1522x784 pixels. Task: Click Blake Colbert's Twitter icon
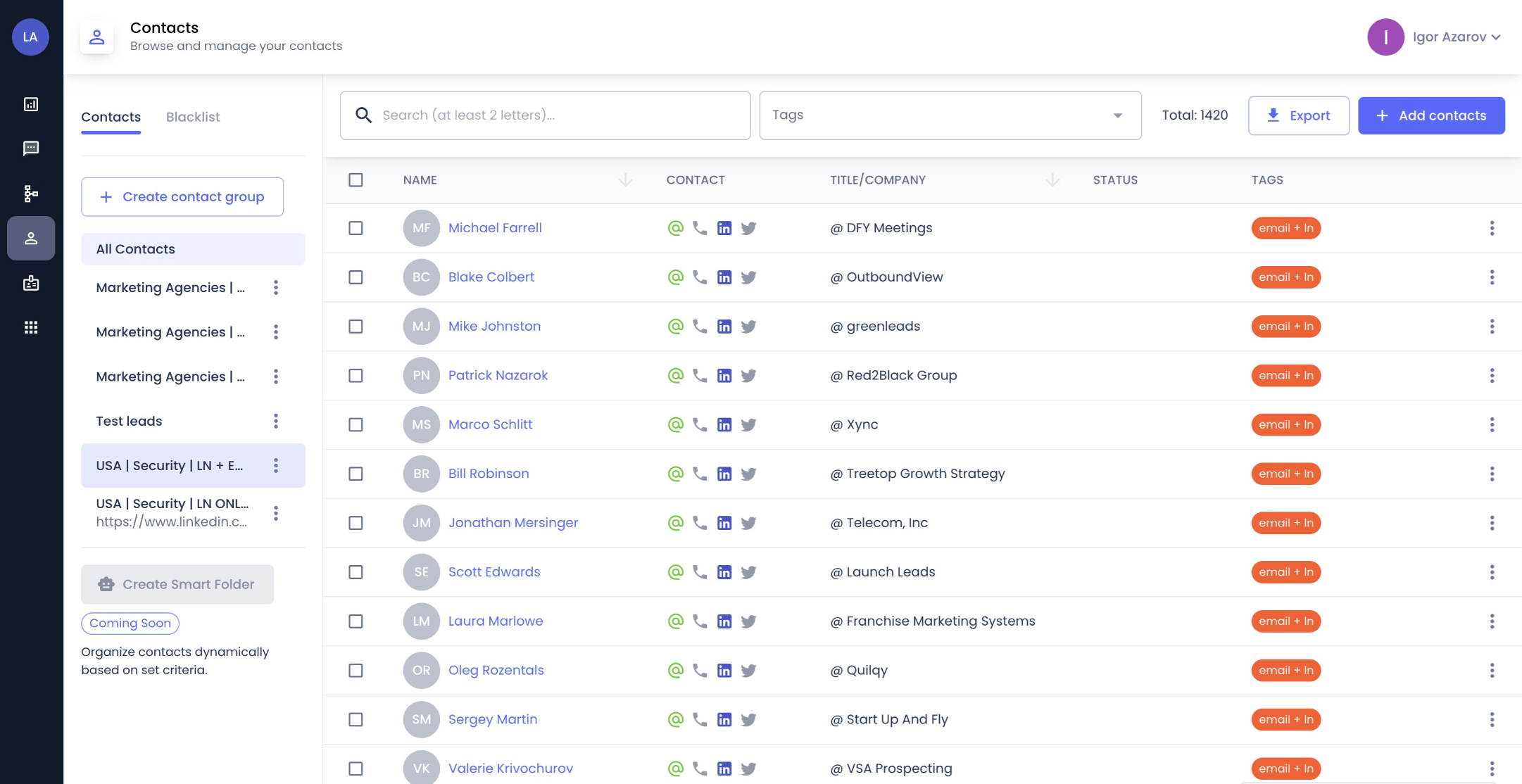748,277
